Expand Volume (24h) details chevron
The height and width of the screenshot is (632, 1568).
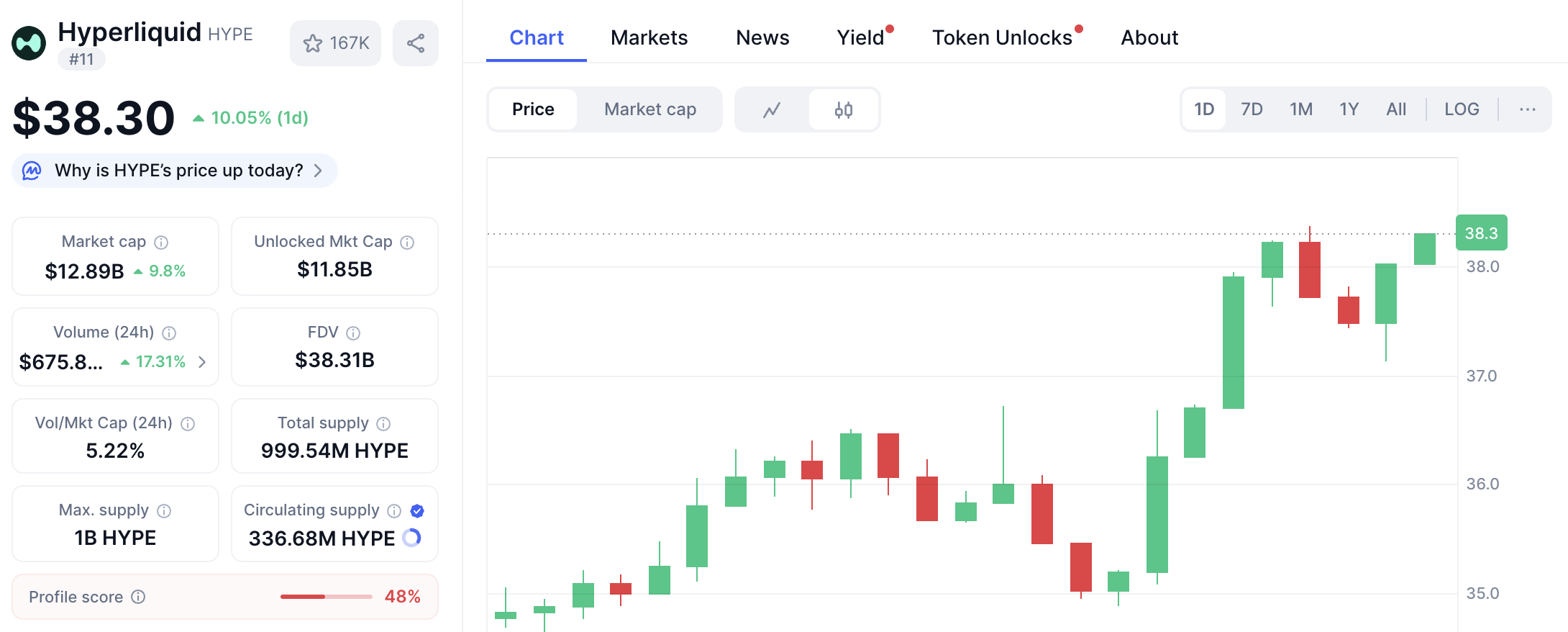[202, 362]
